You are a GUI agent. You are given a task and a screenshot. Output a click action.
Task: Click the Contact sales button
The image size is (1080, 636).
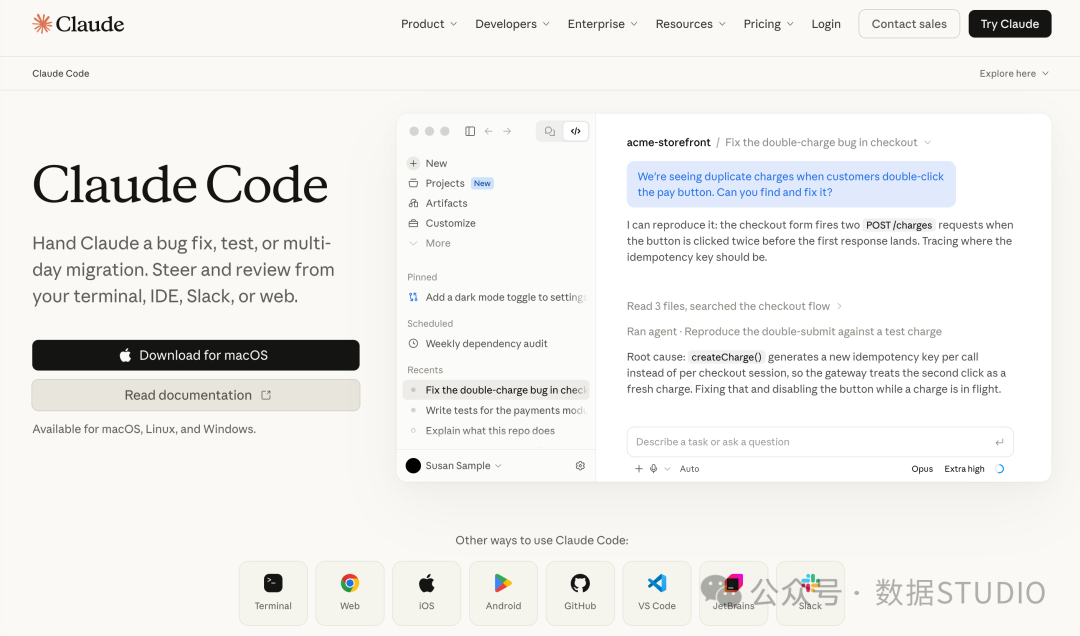(909, 24)
